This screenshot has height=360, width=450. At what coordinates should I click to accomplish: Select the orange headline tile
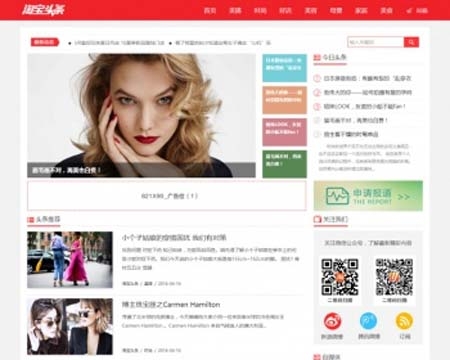[x=284, y=100]
